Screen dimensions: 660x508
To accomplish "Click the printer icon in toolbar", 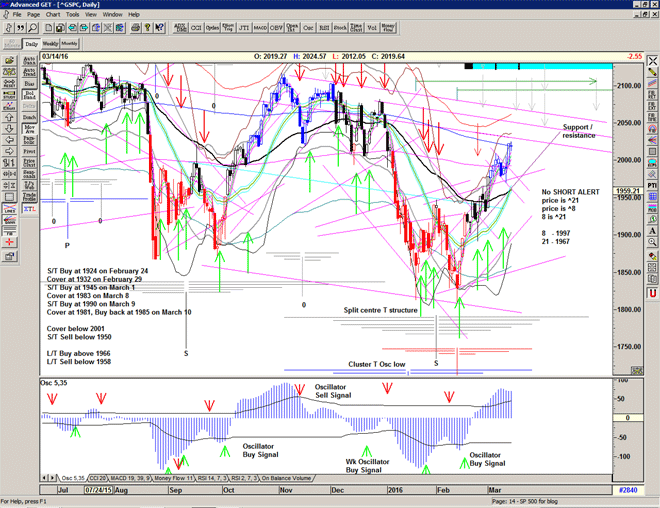I will (136, 30).
